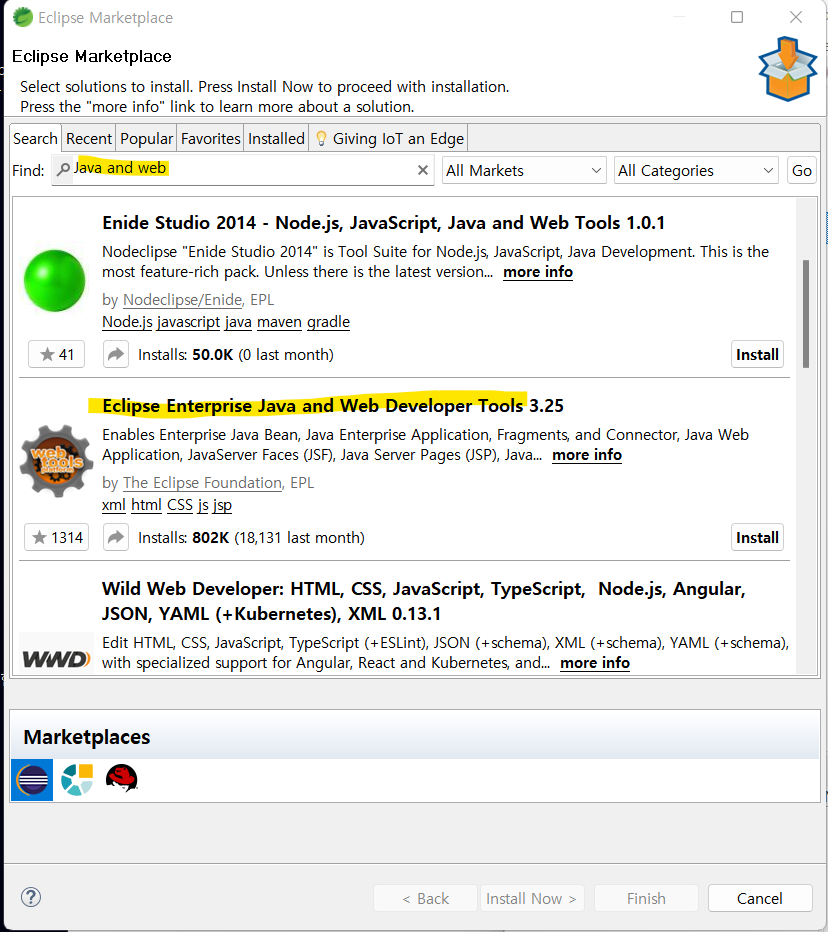Switch to the Recent tab
Screen dimensions: 828x932
pos(89,138)
